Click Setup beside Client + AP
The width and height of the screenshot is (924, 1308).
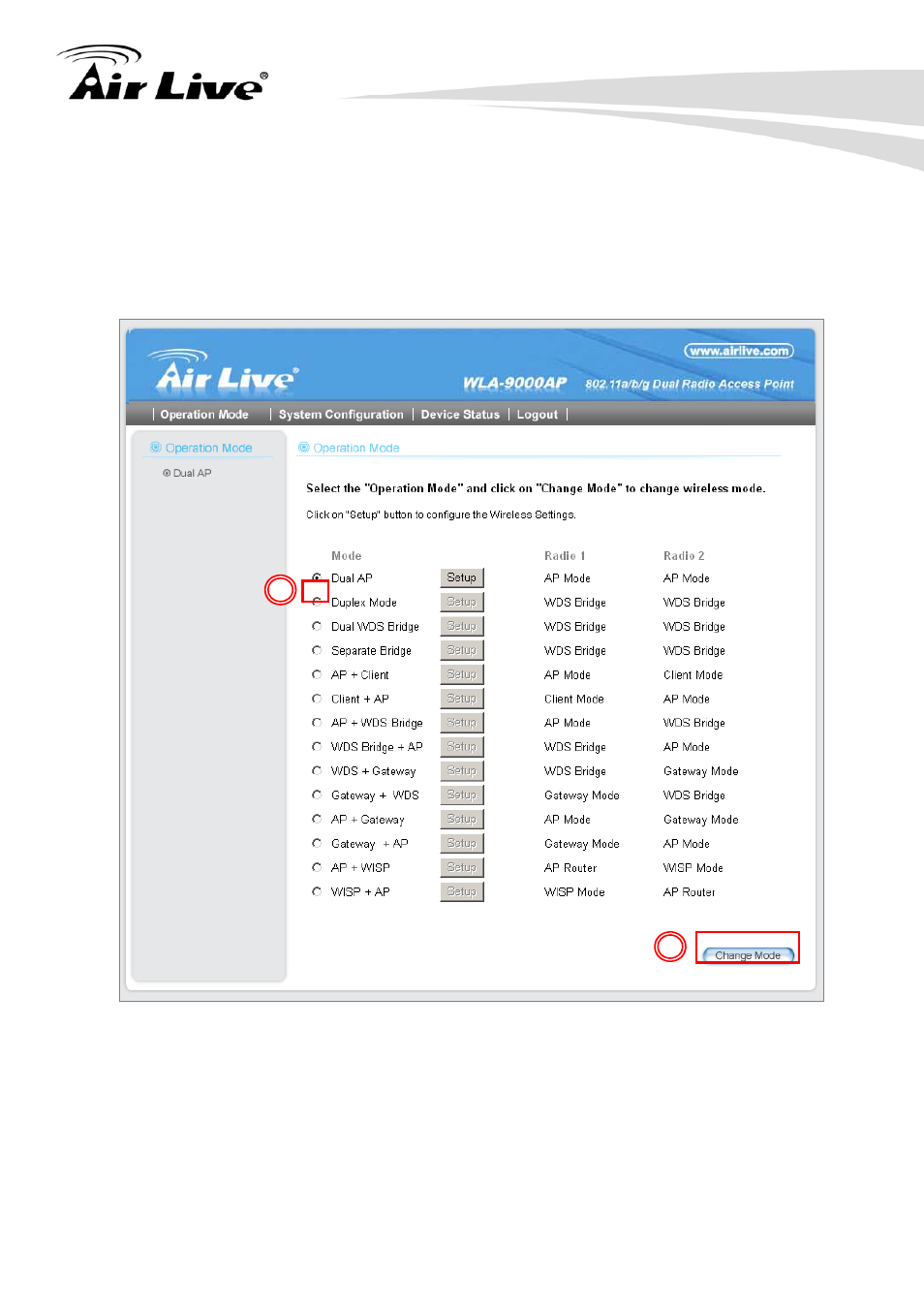(x=462, y=698)
